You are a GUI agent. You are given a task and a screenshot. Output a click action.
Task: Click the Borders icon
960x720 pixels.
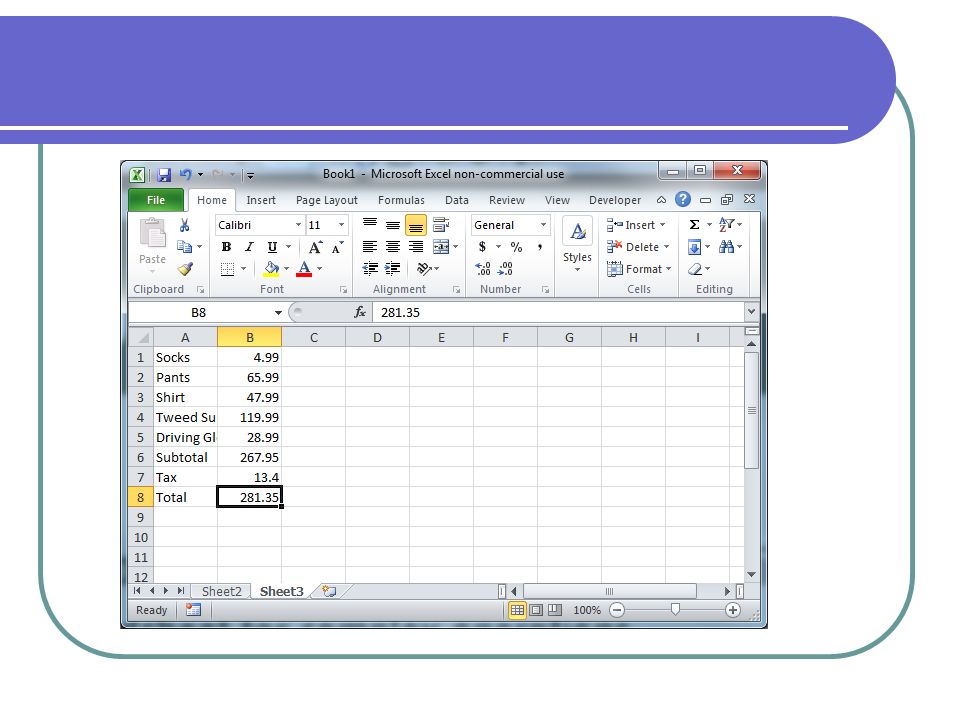tap(227, 269)
